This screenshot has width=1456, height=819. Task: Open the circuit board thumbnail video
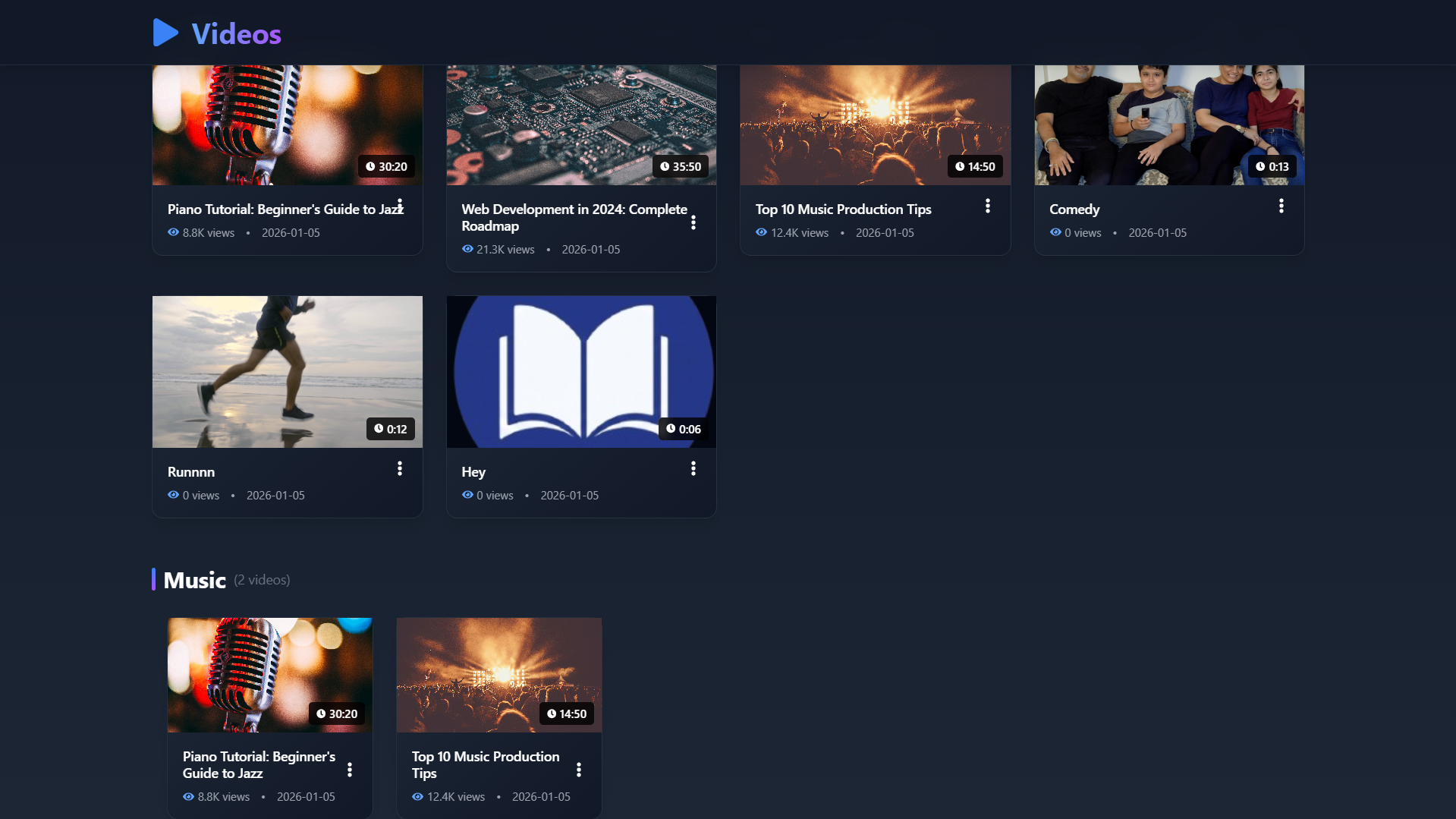point(581,125)
